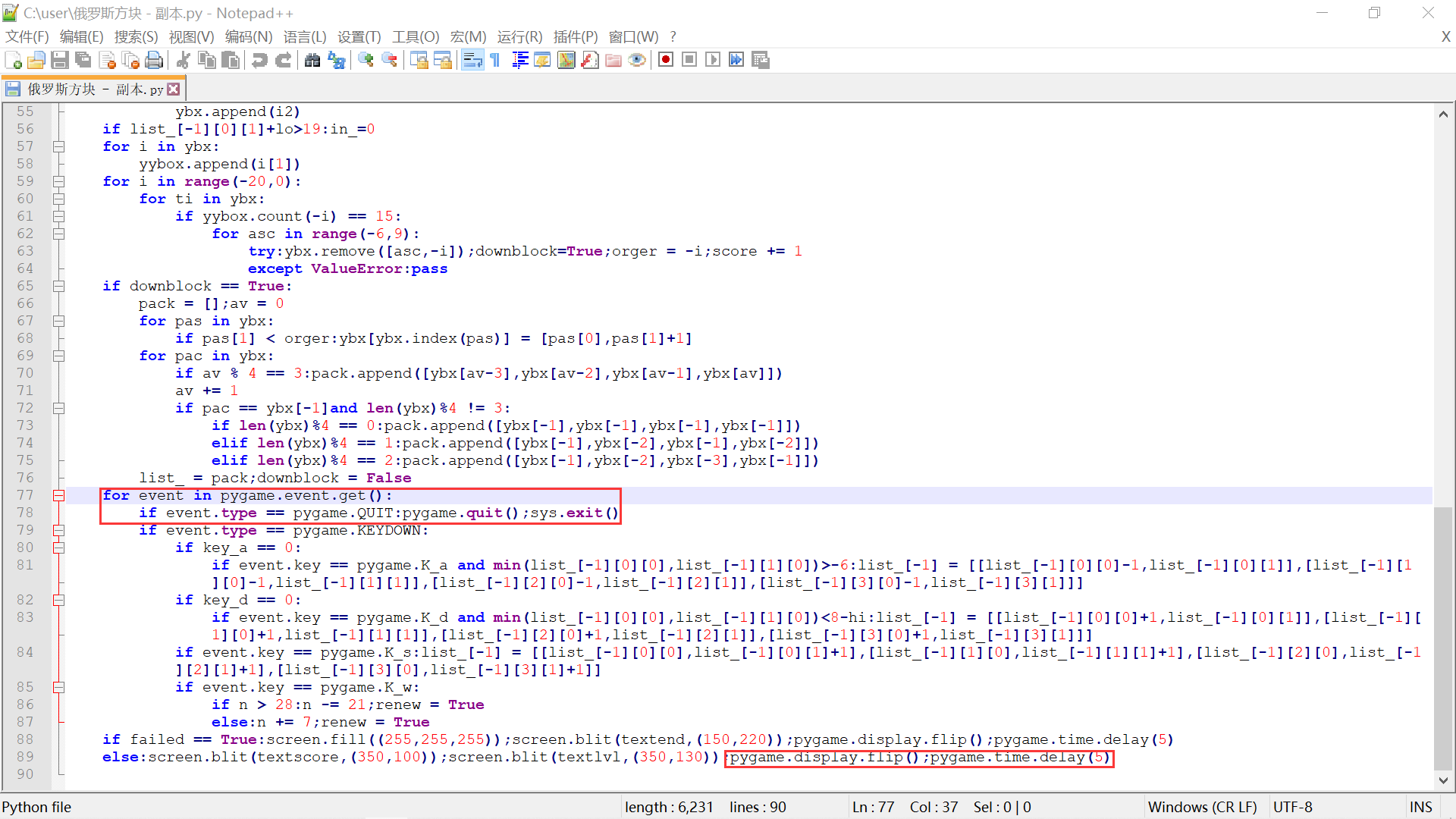Open the 插件(P) menu
The image size is (1456, 819).
pyautogui.click(x=576, y=37)
